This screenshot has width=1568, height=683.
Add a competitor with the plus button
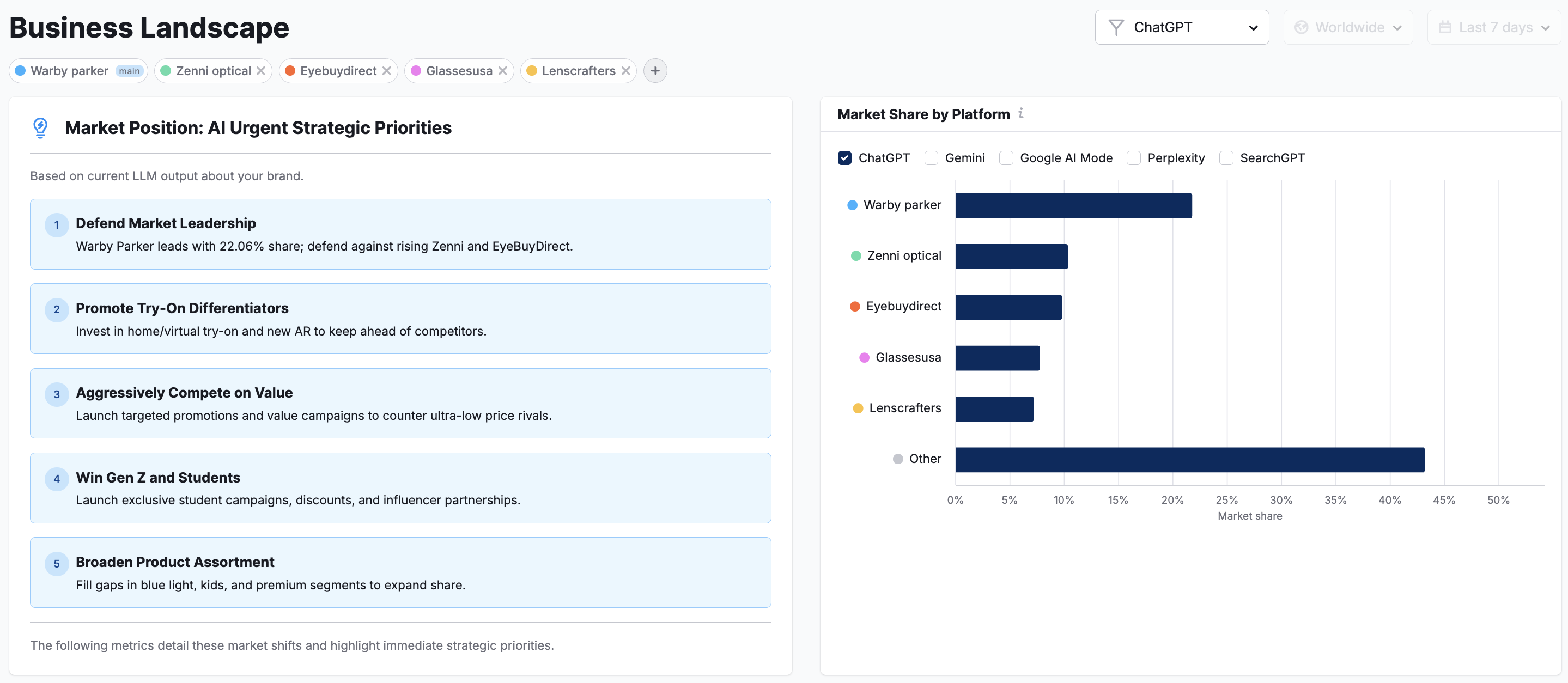pos(655,71)
